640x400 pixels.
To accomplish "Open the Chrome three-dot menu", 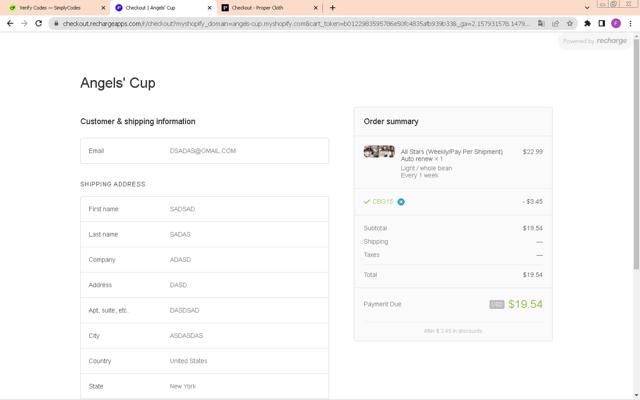I will tap(630, 24).
